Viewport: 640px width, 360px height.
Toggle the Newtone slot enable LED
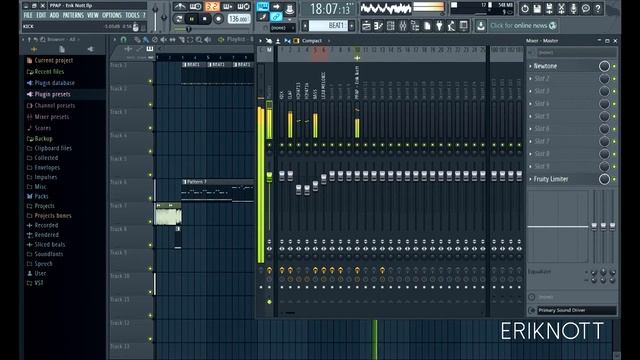click(x=614, y=66)
